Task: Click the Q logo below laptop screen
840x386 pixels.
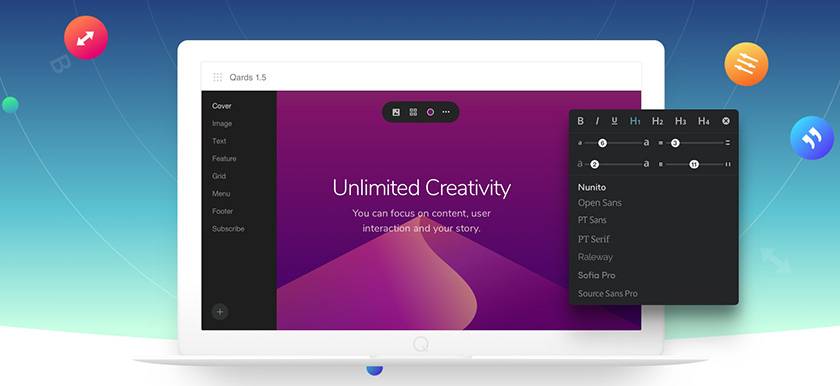Action: (421, 344)
